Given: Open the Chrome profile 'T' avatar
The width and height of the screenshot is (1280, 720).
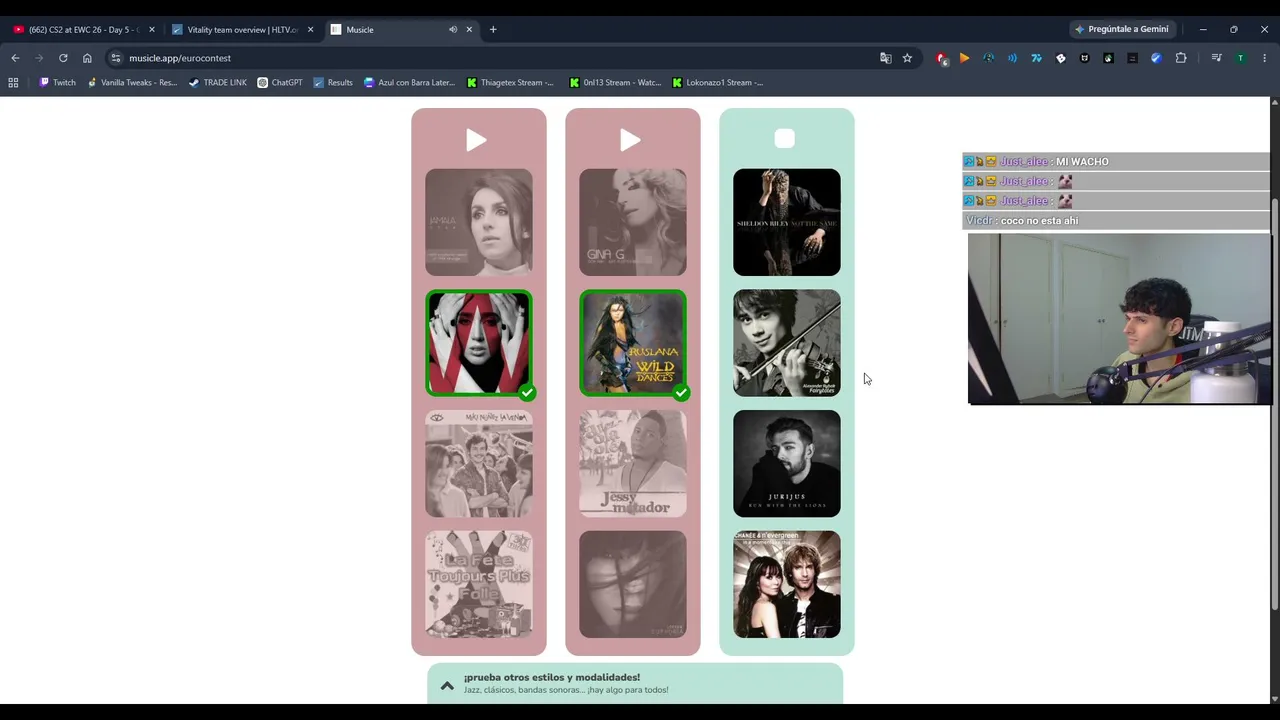Looking at the screenshot, I should click(x=1241, y=58).
